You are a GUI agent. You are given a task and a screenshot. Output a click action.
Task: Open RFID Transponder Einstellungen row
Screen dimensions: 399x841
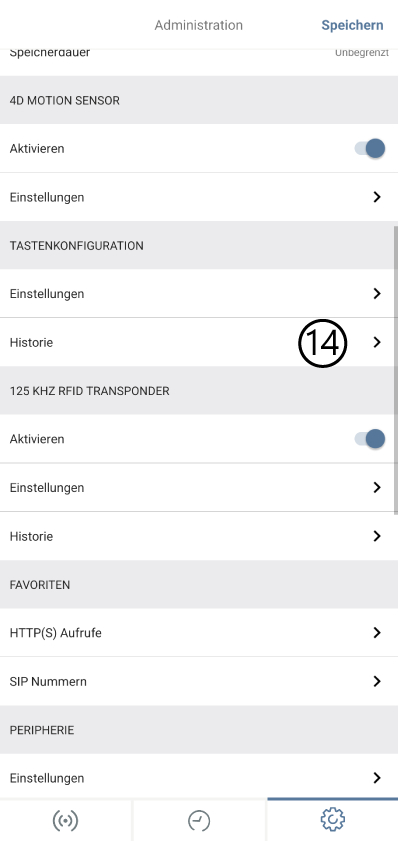pyautogui.click(x=200, y=488)
